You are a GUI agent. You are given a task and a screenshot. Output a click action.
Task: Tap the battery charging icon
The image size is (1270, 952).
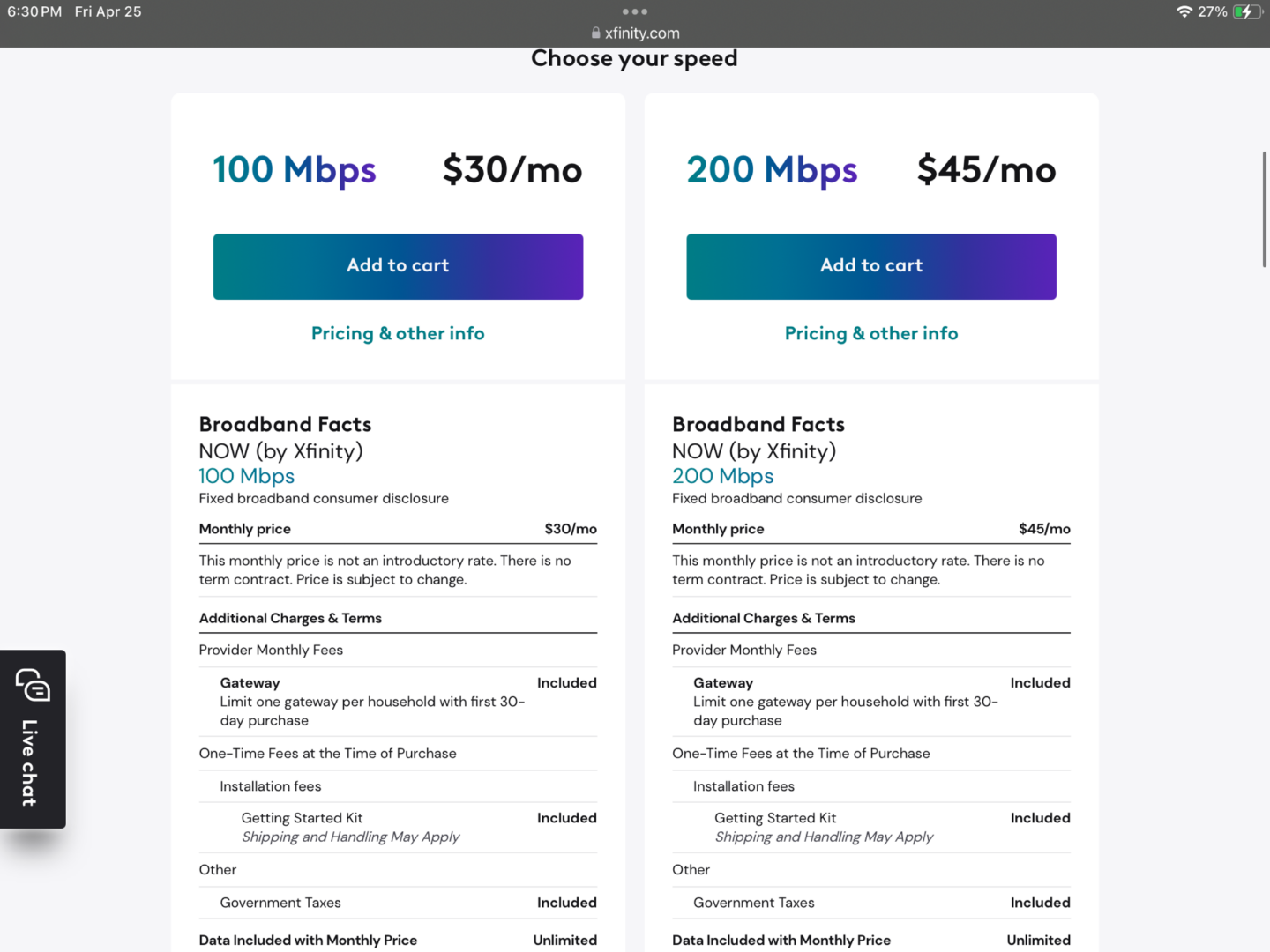tap(1248, 11)
